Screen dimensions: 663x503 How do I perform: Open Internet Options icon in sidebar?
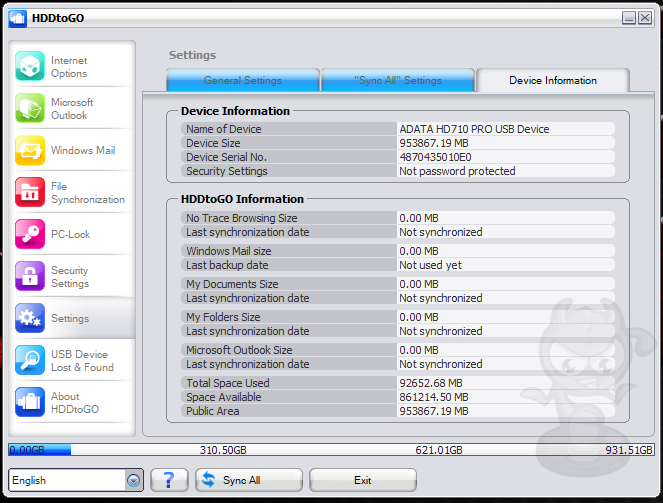[30, 66]
